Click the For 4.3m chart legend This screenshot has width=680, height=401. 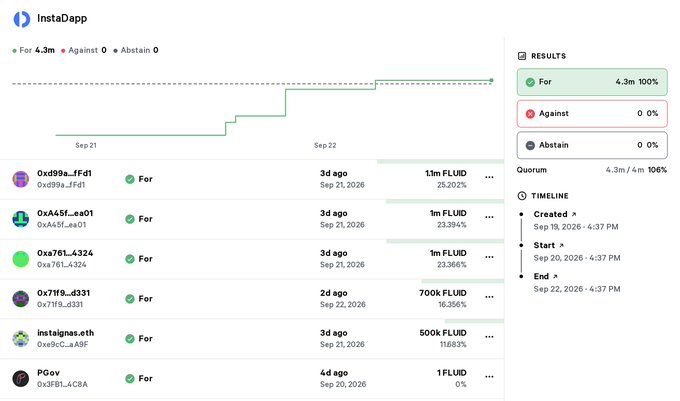click(33, 50)
